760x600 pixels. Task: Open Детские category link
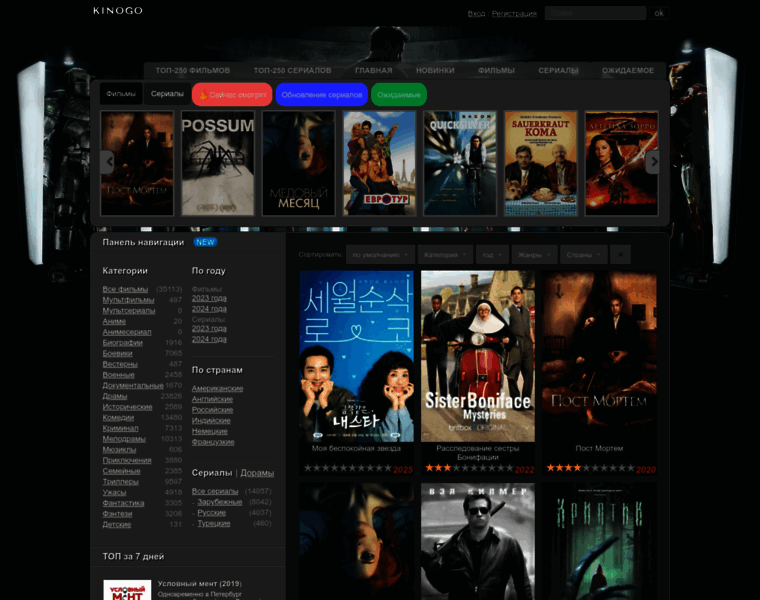[x=116, y=524]
